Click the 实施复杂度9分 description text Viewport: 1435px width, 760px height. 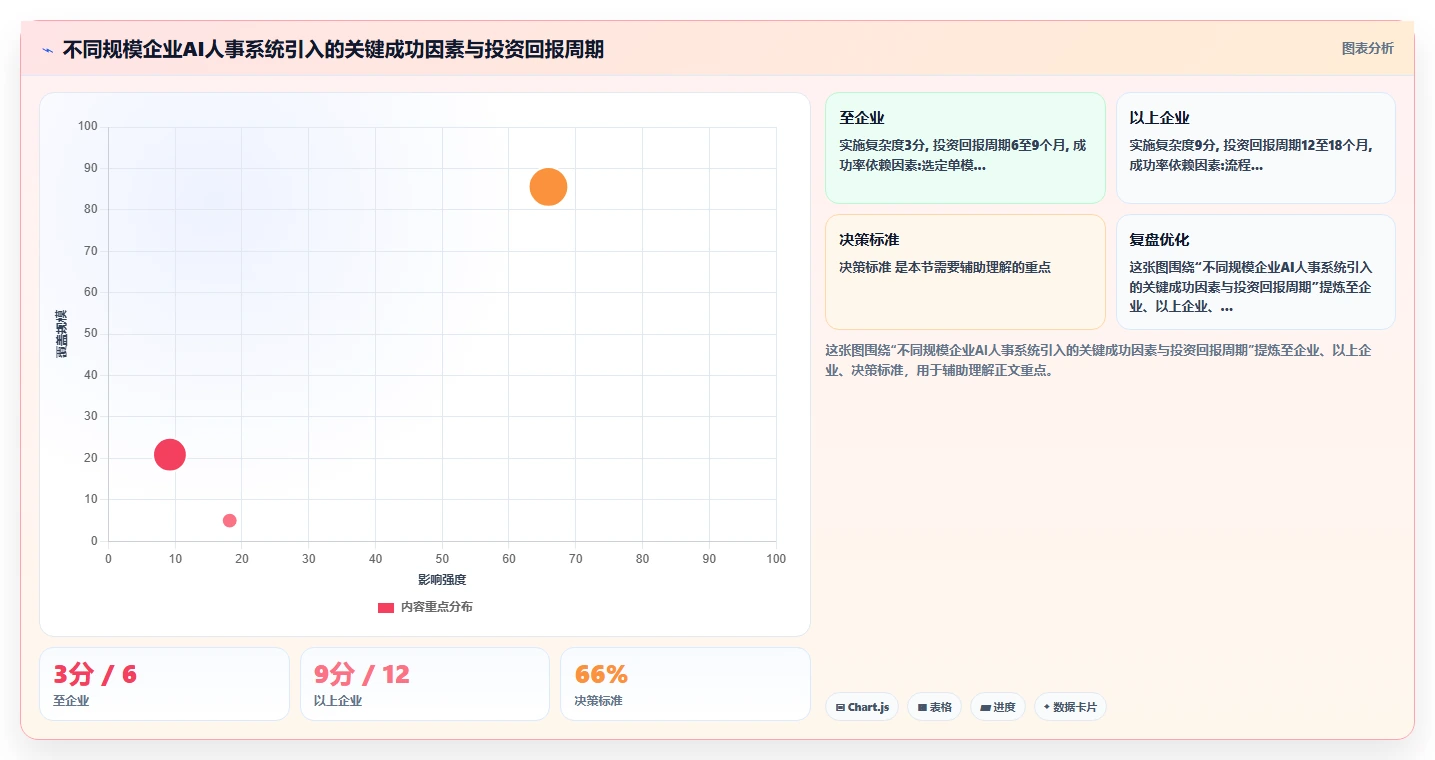[x=1251, y=155]
